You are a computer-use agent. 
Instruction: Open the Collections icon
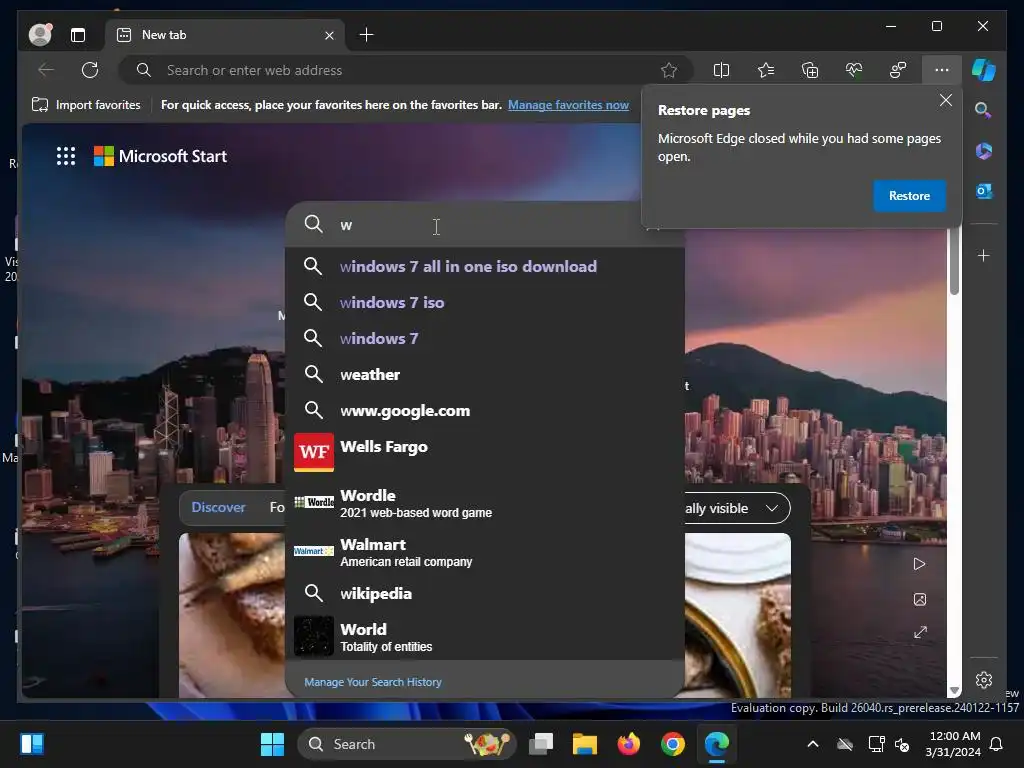810,70
